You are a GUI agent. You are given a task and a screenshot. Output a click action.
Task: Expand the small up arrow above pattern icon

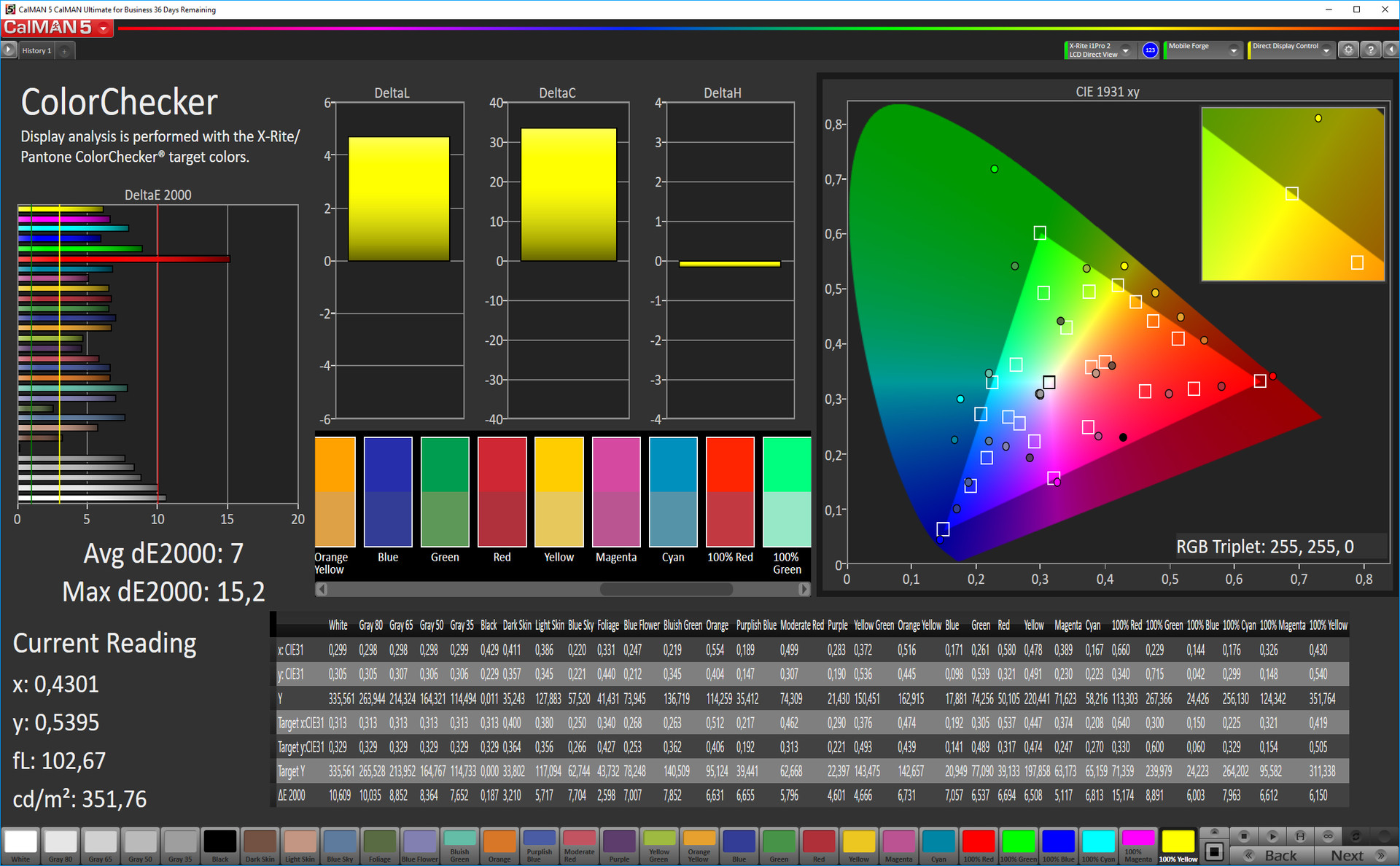click(1214, 832)
